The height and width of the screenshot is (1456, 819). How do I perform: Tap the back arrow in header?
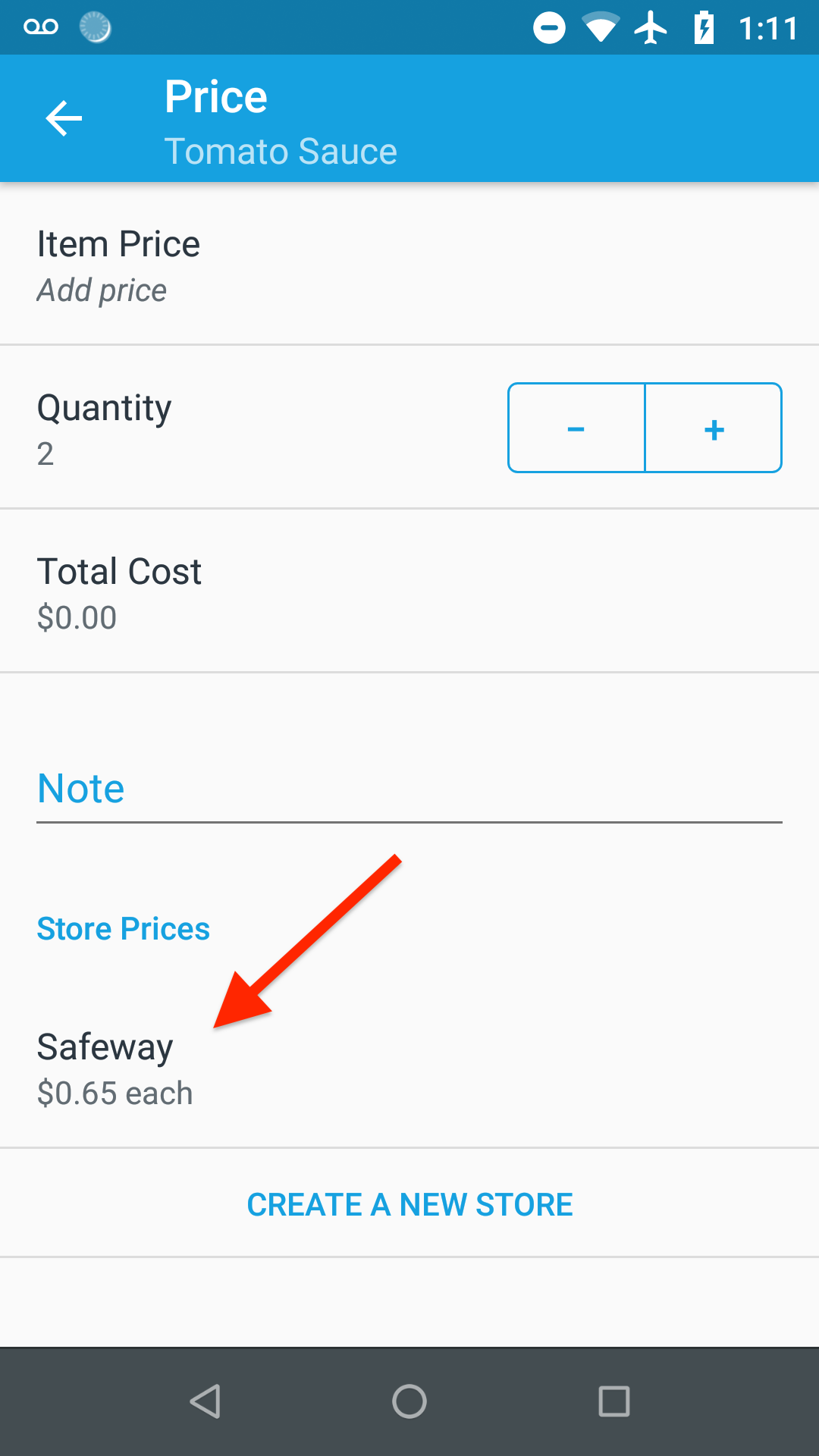64,119
